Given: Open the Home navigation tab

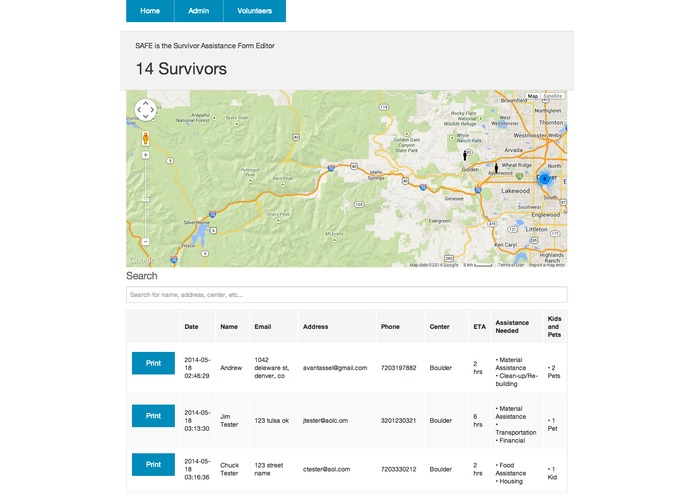Looking at the screenshot, I should [x=150, y=11].
